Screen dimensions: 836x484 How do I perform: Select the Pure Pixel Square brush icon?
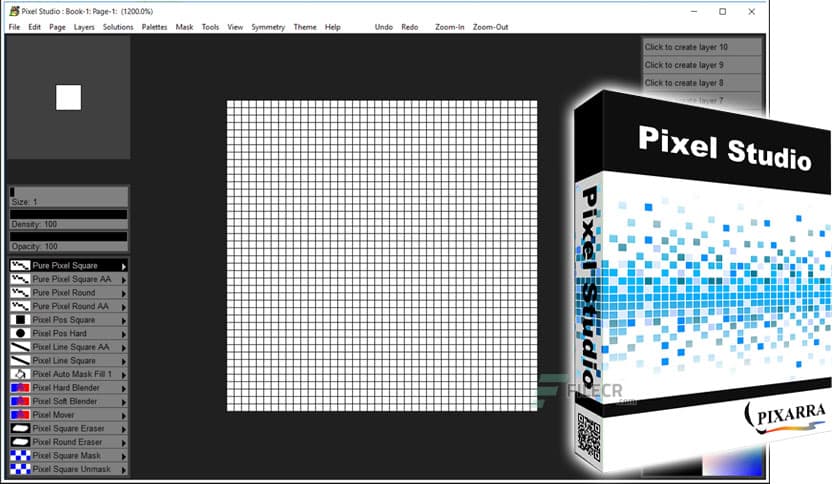pos(20,265)
